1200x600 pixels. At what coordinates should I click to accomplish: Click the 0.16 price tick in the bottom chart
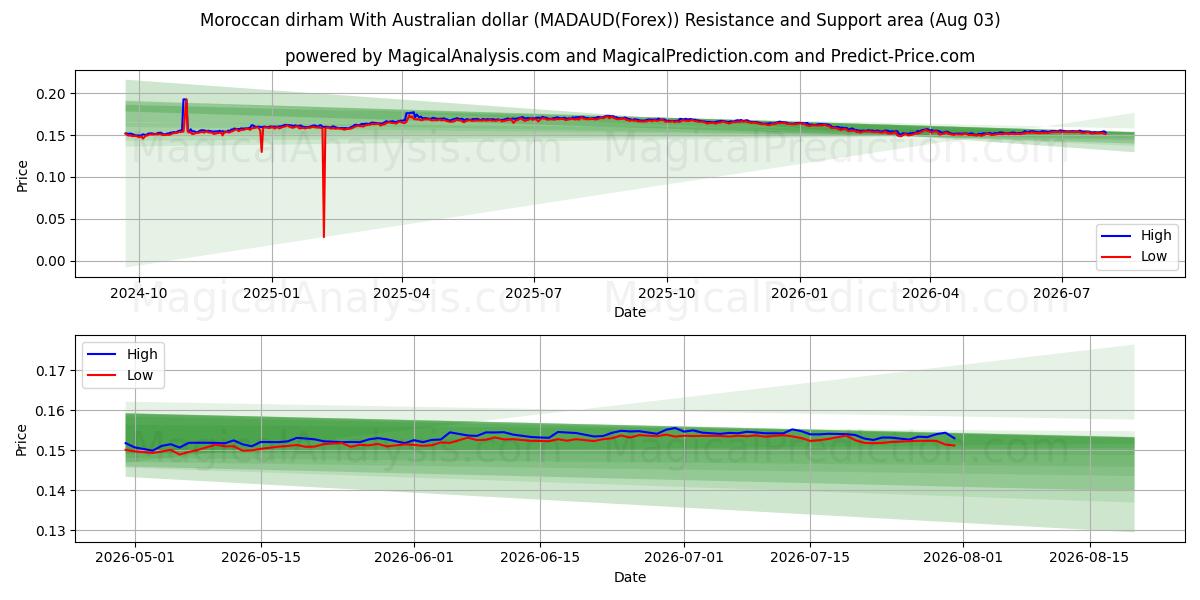coord(52,411)
